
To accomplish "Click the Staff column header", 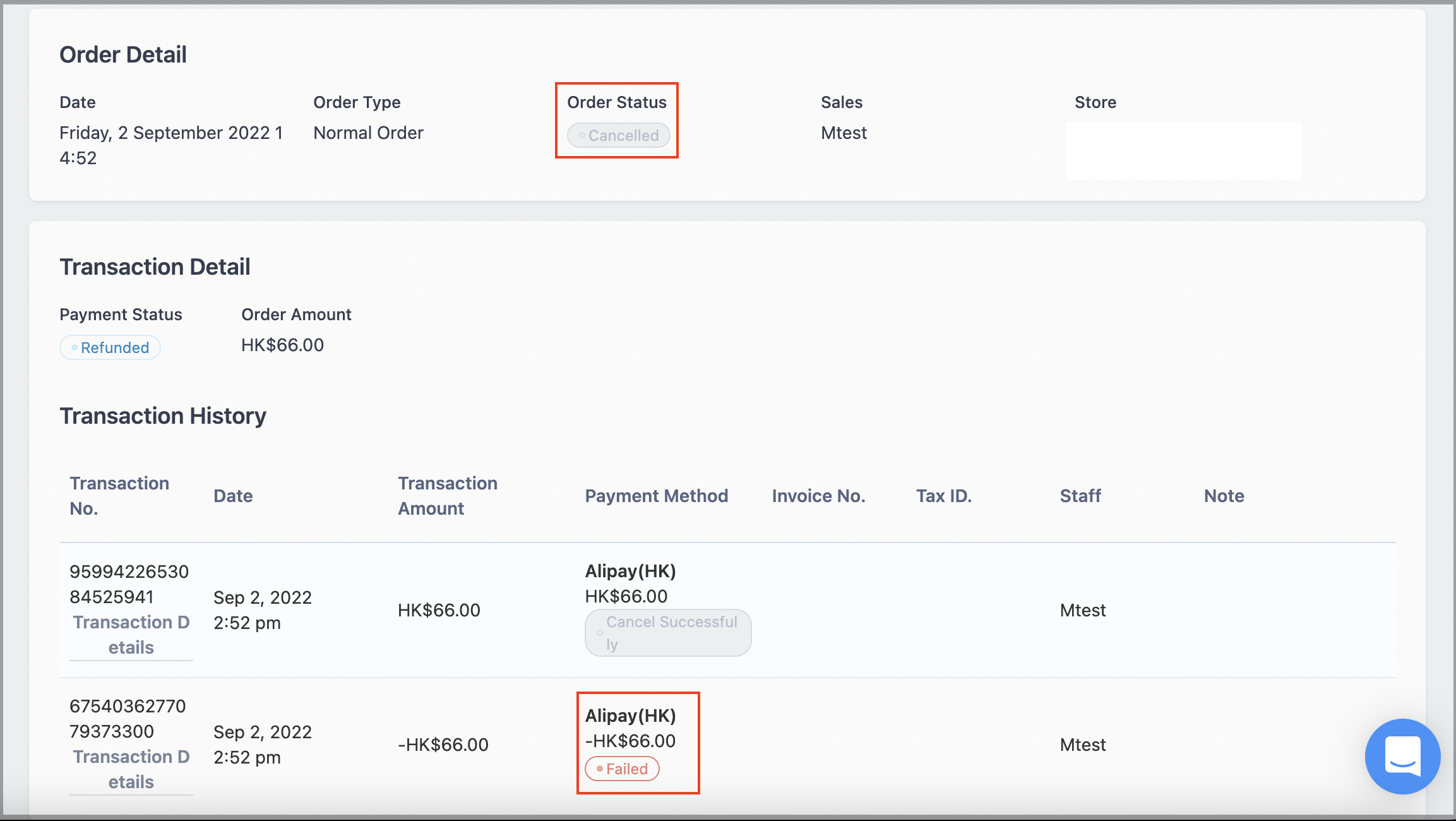I will 1080,496.
